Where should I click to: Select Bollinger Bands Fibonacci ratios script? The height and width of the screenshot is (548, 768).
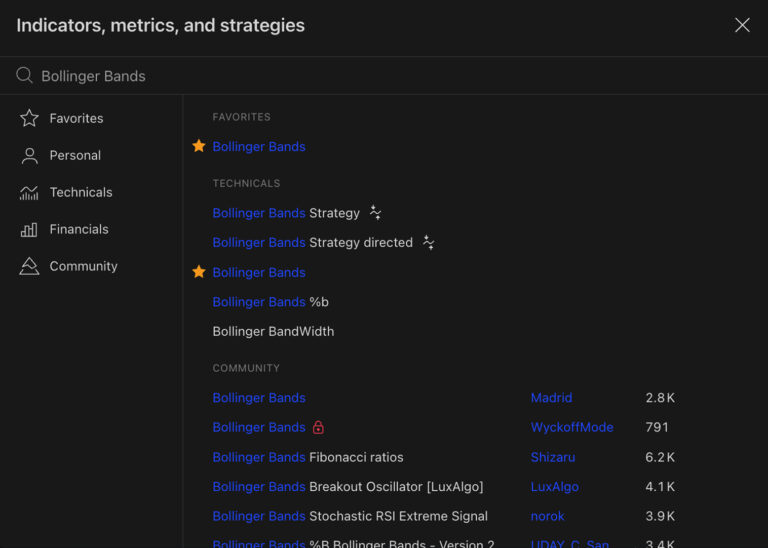coord(308,457)
